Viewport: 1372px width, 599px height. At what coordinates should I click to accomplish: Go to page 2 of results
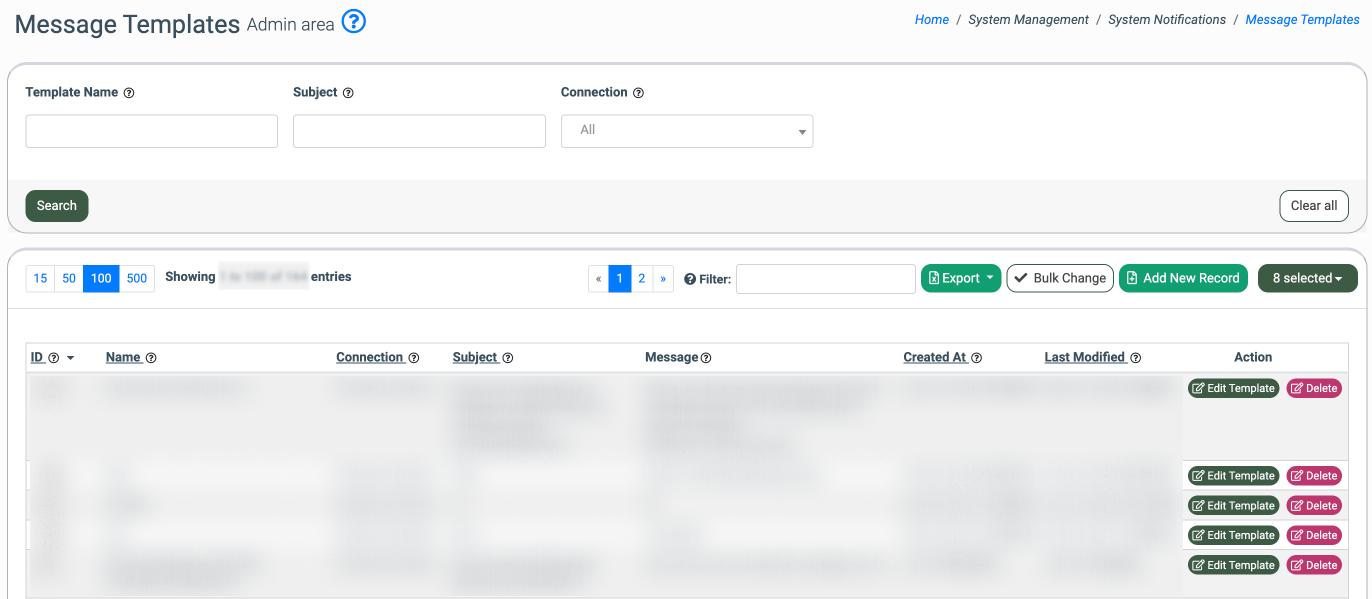(x=642, y=279)
